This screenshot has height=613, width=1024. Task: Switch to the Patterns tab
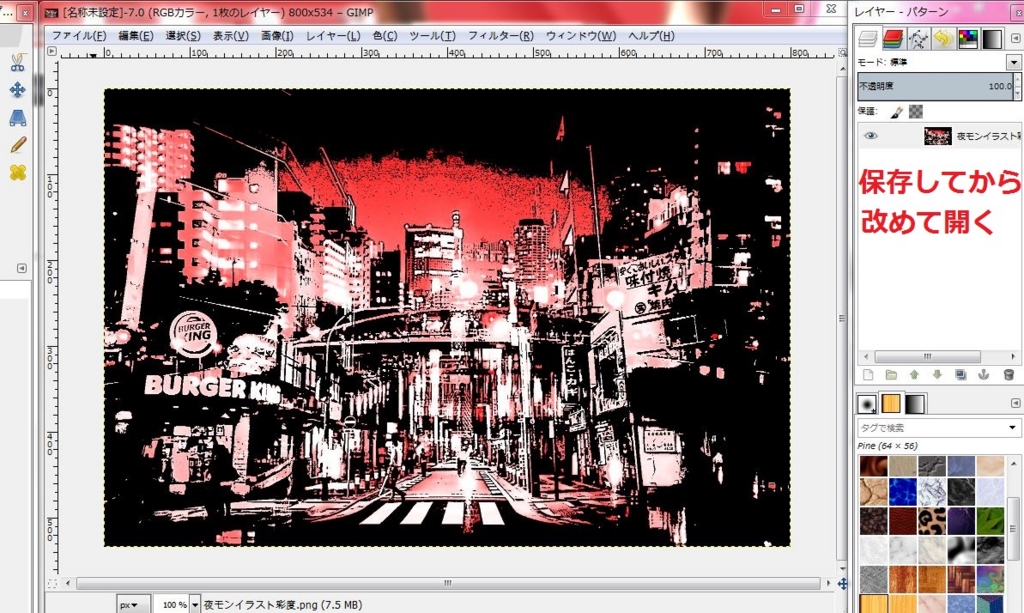(891, 404)
